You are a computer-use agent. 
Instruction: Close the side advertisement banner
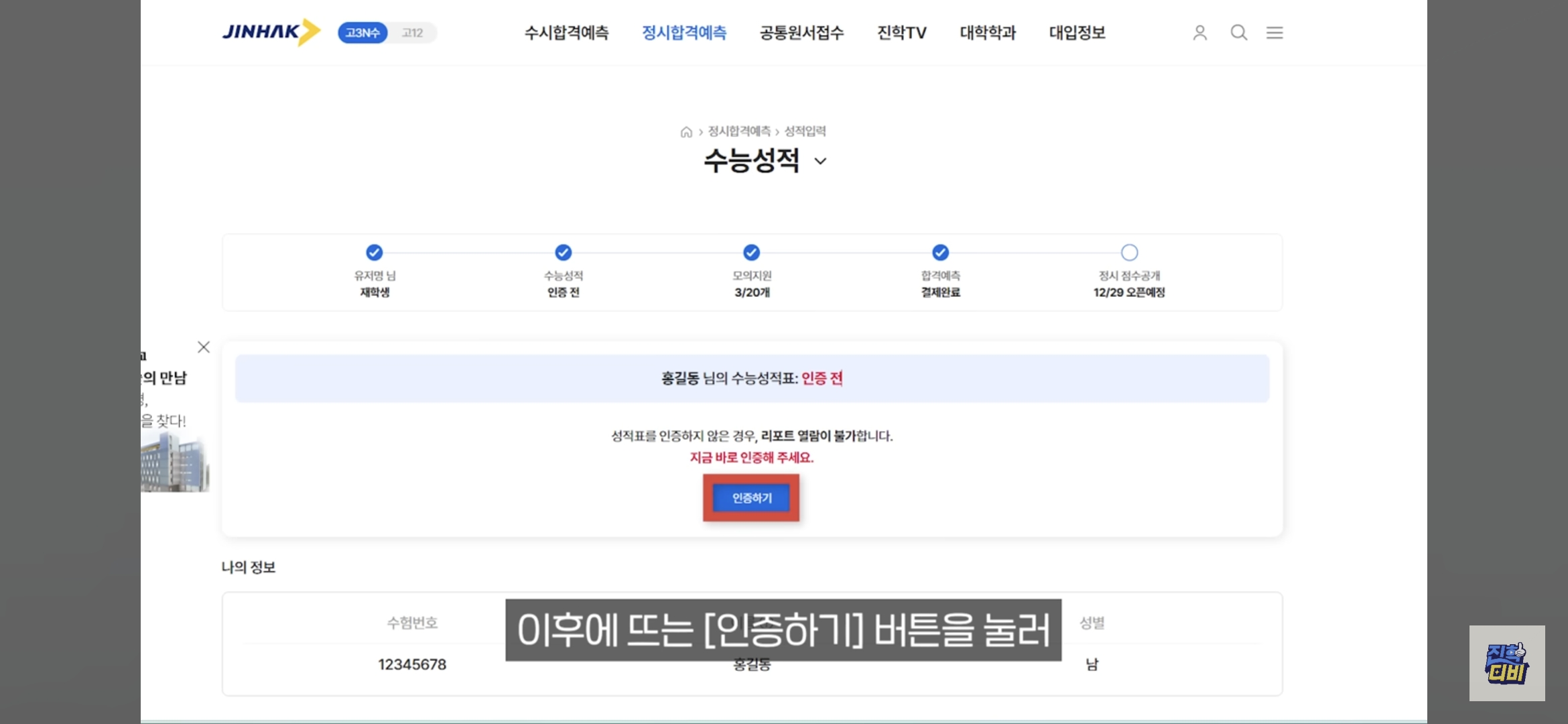click(x=204, y=347)
